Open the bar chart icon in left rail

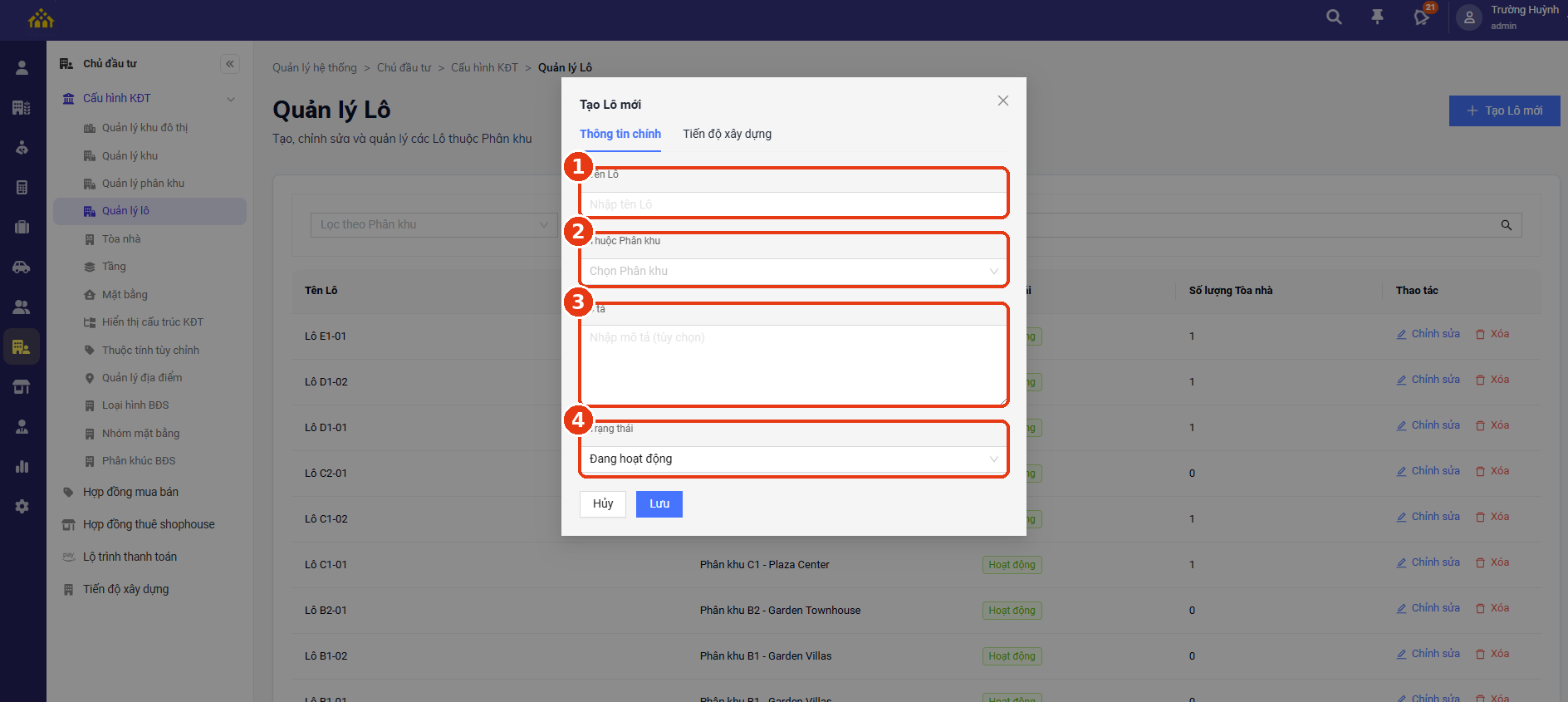point(22,467)
